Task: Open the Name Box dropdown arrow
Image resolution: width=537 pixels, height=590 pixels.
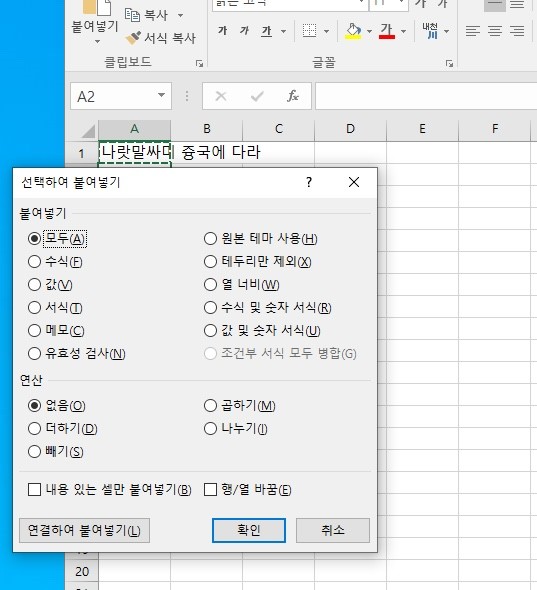Action: [x=161, y=96]
